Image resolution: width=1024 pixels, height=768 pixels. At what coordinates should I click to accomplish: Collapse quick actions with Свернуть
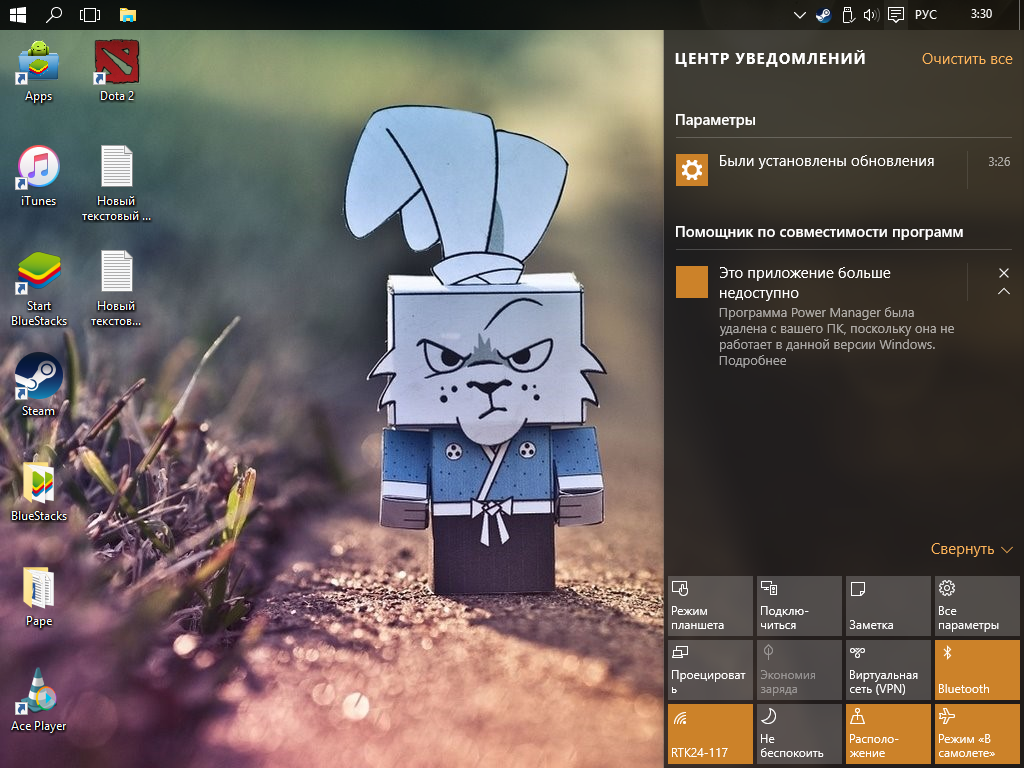(971, 549)
